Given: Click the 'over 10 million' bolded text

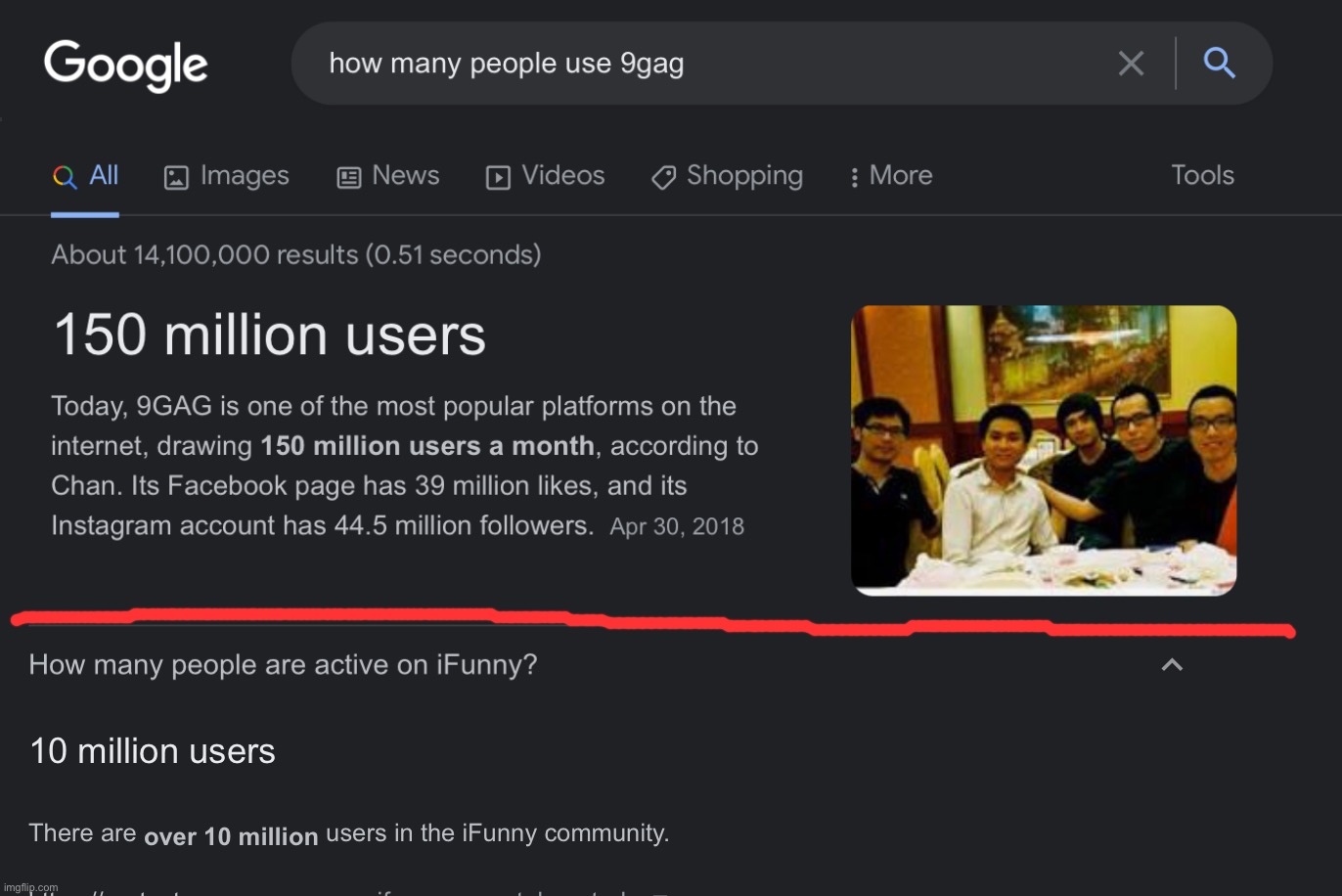Looking at the screenshot, I should click(231, 836).
